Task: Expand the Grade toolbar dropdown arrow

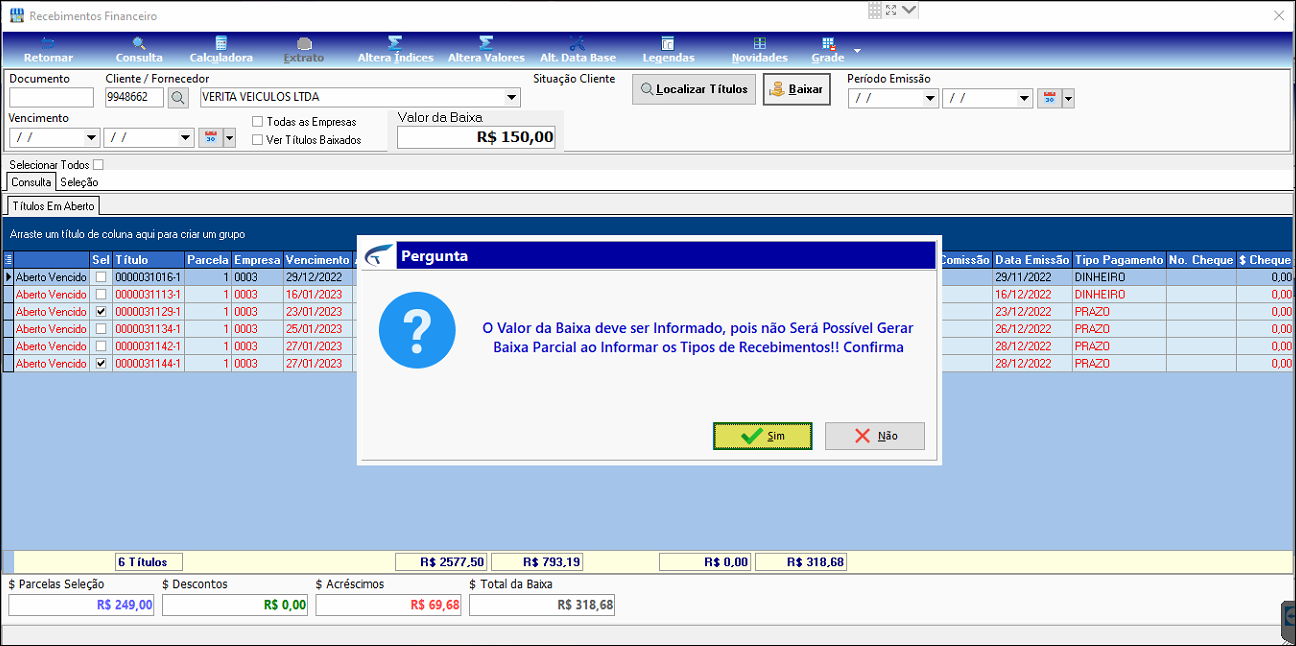Action: (x=856, y=50)
